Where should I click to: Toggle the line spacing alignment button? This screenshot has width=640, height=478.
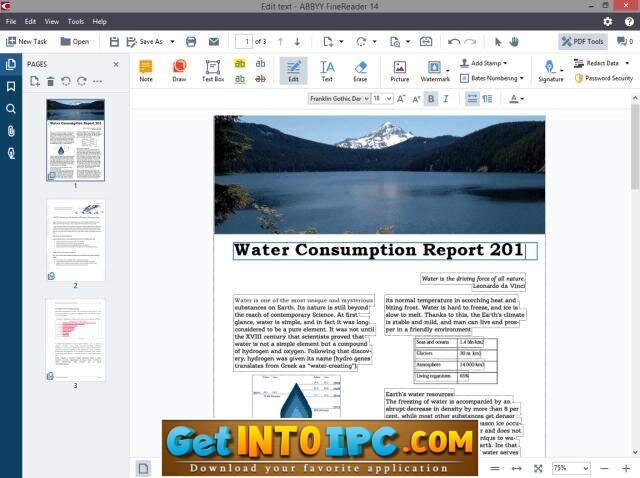tap(472, 98)
